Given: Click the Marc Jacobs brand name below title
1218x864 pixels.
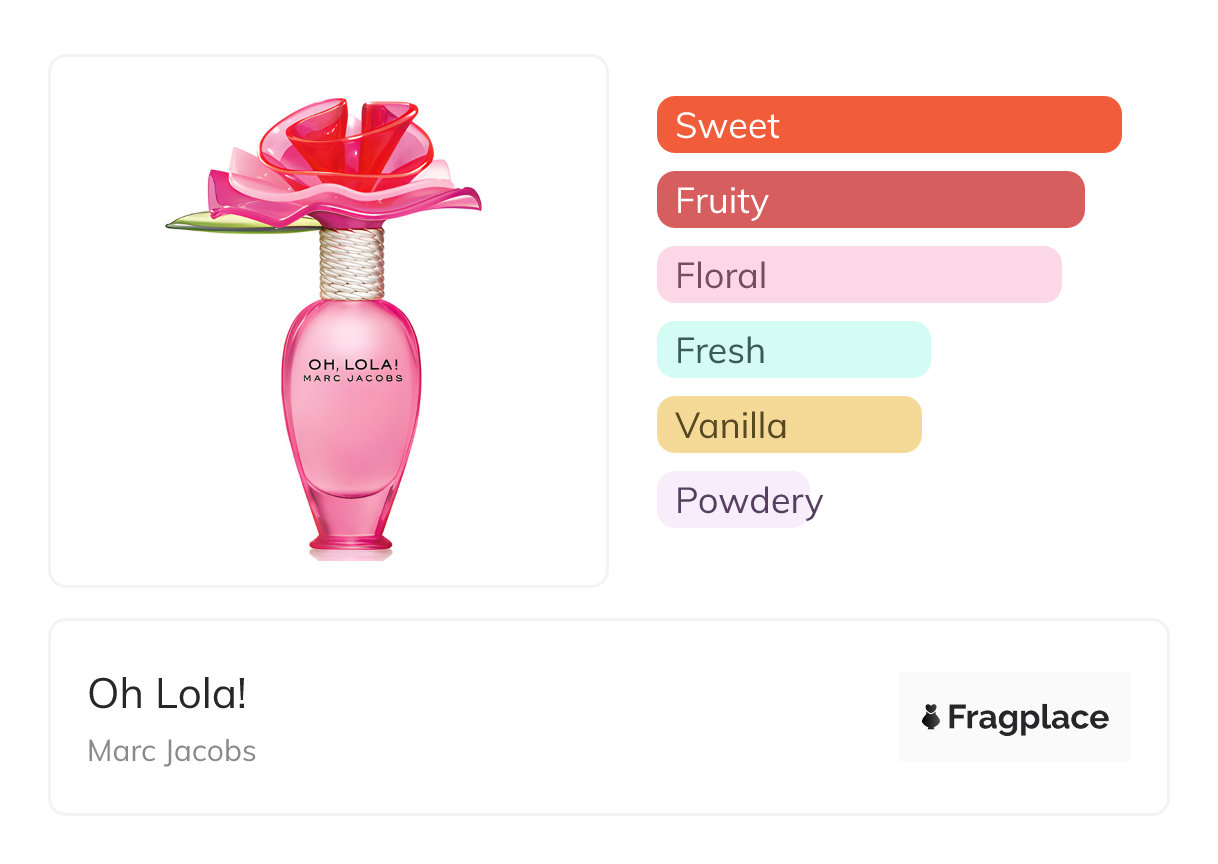Looking at the screenshot, I should 172,751.
